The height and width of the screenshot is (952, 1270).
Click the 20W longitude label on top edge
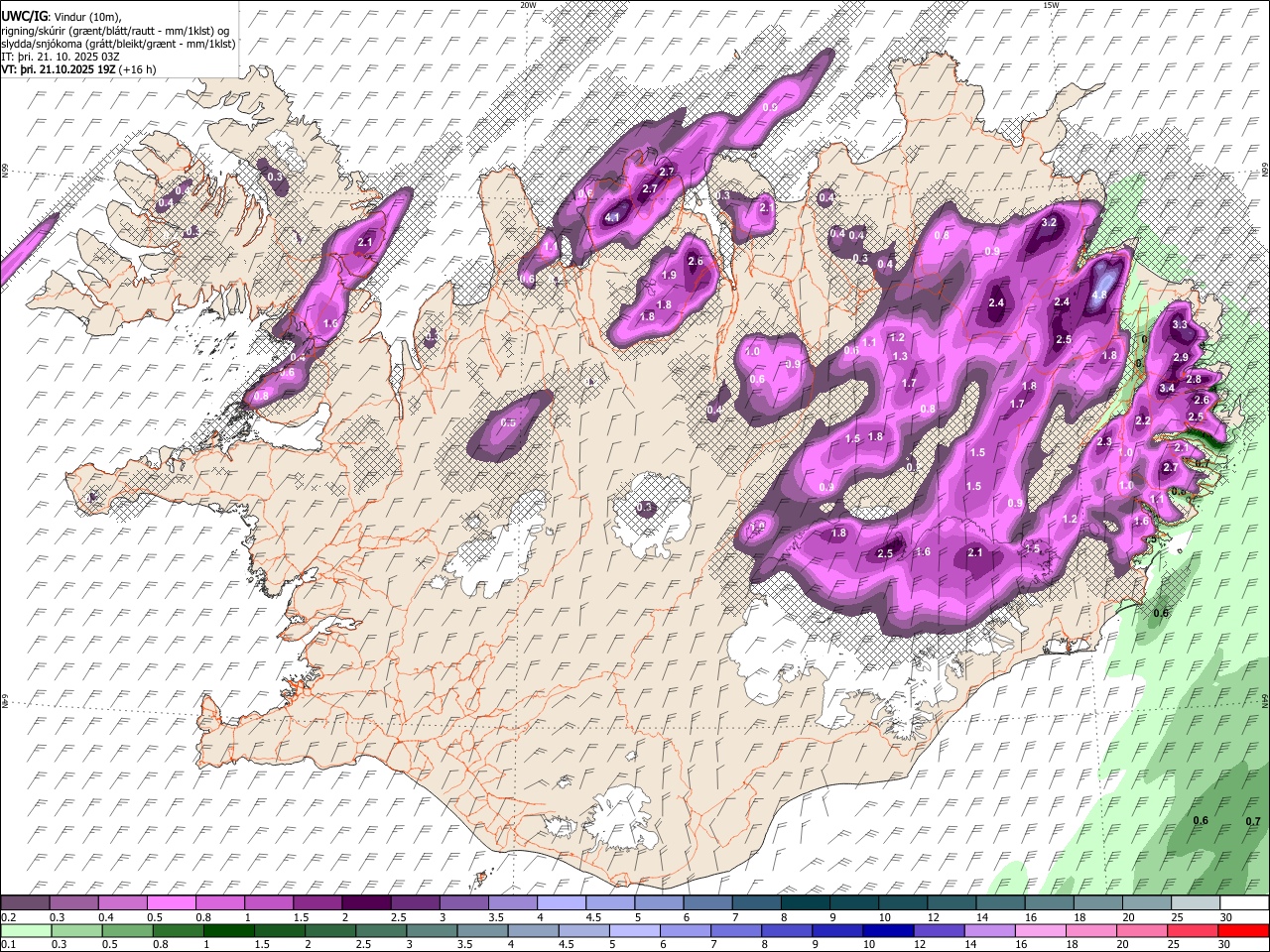click(x=528, y=5)
